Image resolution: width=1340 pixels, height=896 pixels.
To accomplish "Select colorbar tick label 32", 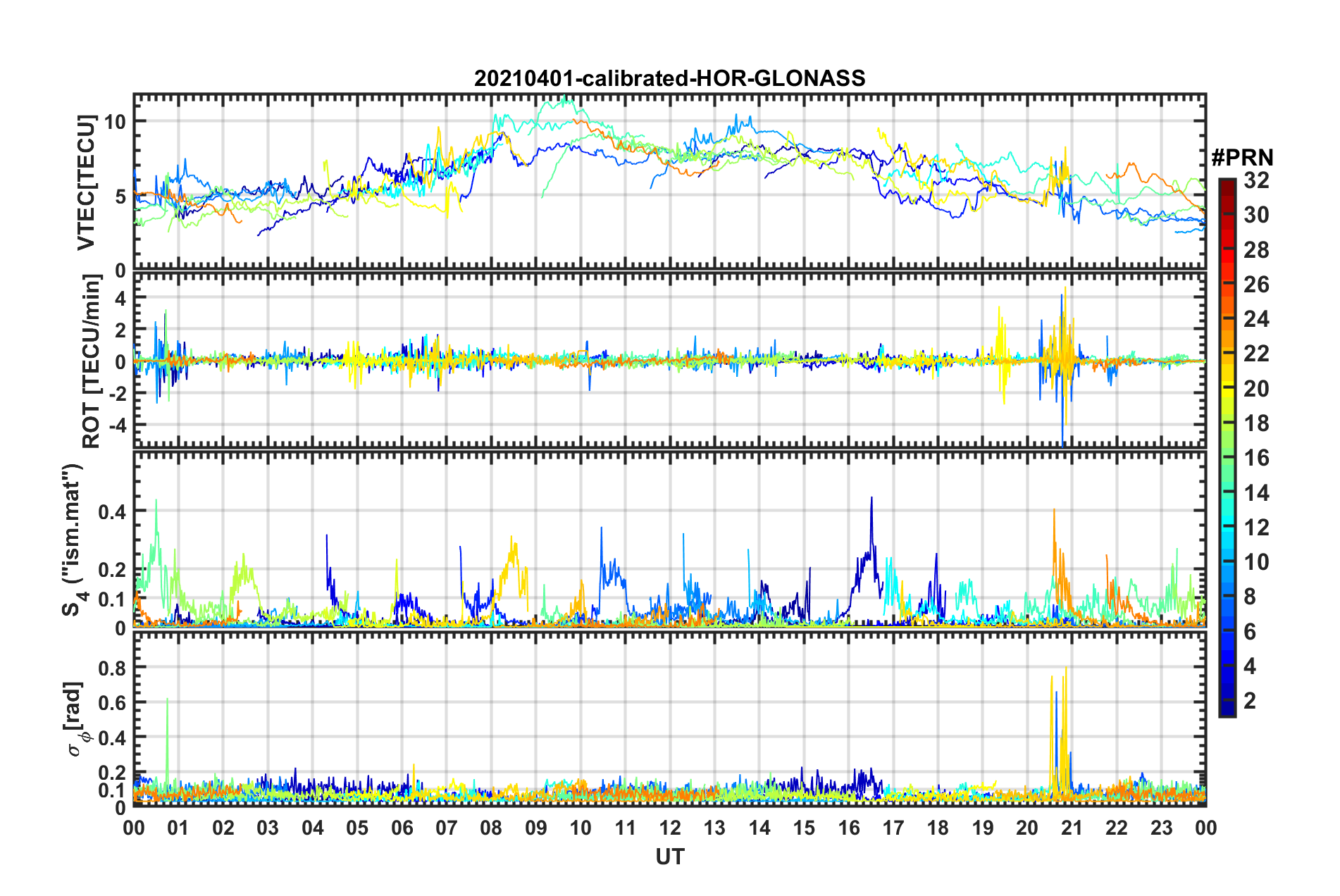I will (1256, 180).
